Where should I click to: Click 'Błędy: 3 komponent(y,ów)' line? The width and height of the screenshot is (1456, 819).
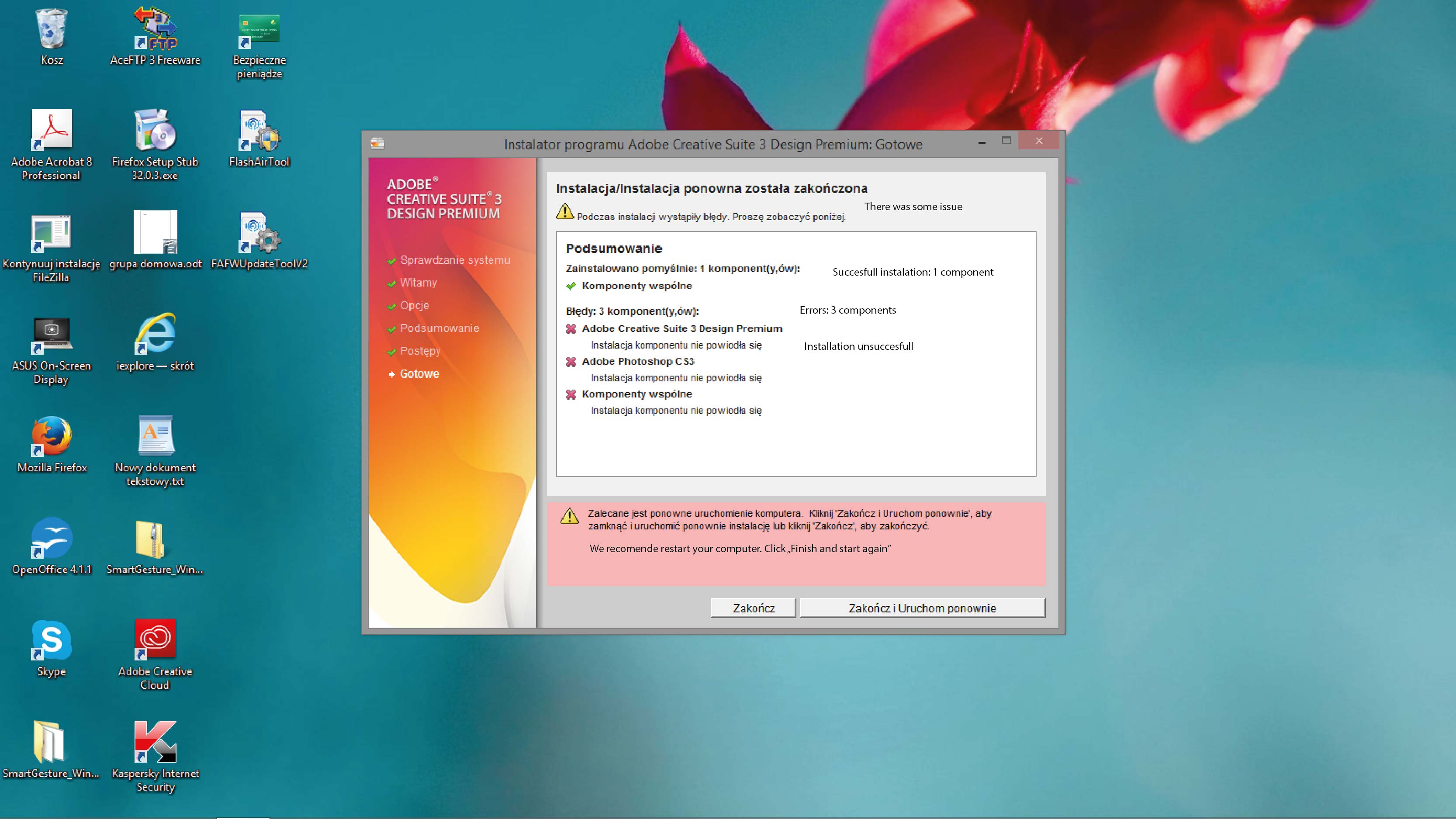633,311
